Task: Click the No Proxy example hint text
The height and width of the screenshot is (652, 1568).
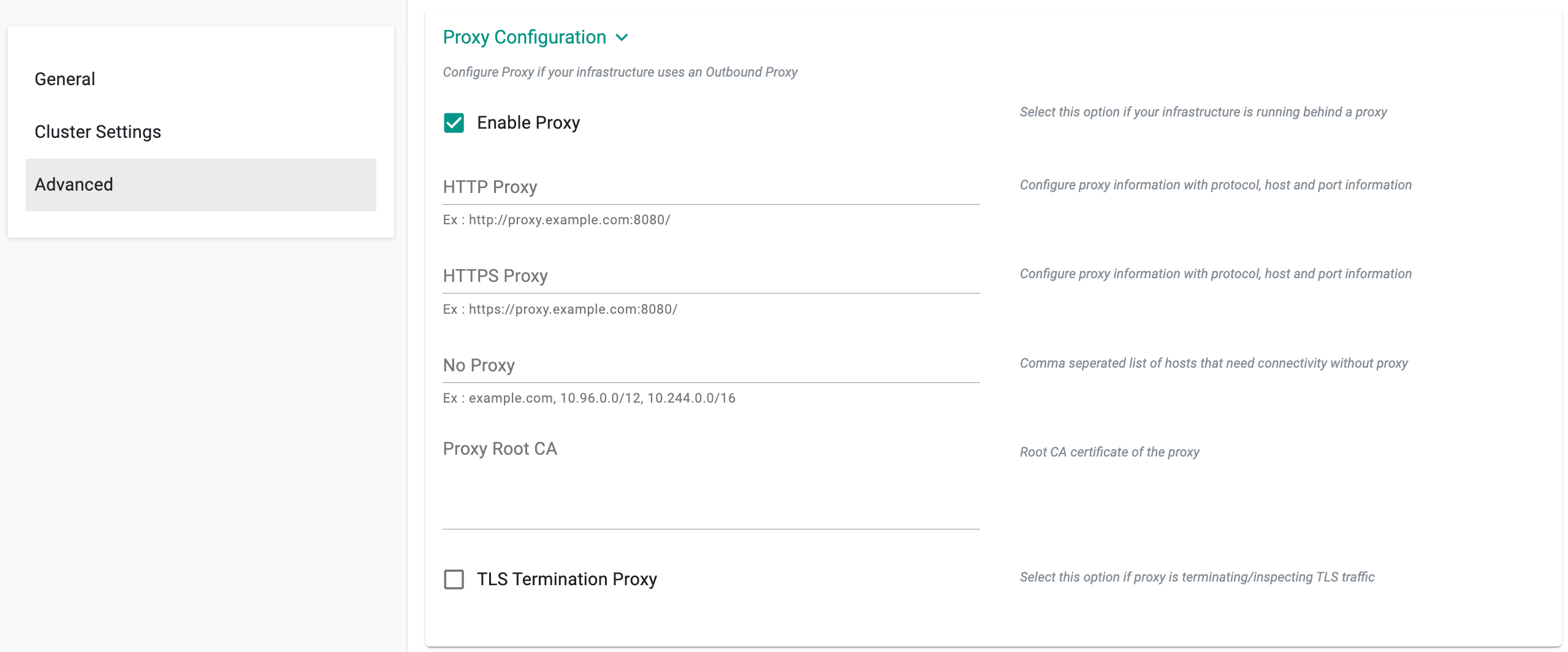Action: click(589, 398)
